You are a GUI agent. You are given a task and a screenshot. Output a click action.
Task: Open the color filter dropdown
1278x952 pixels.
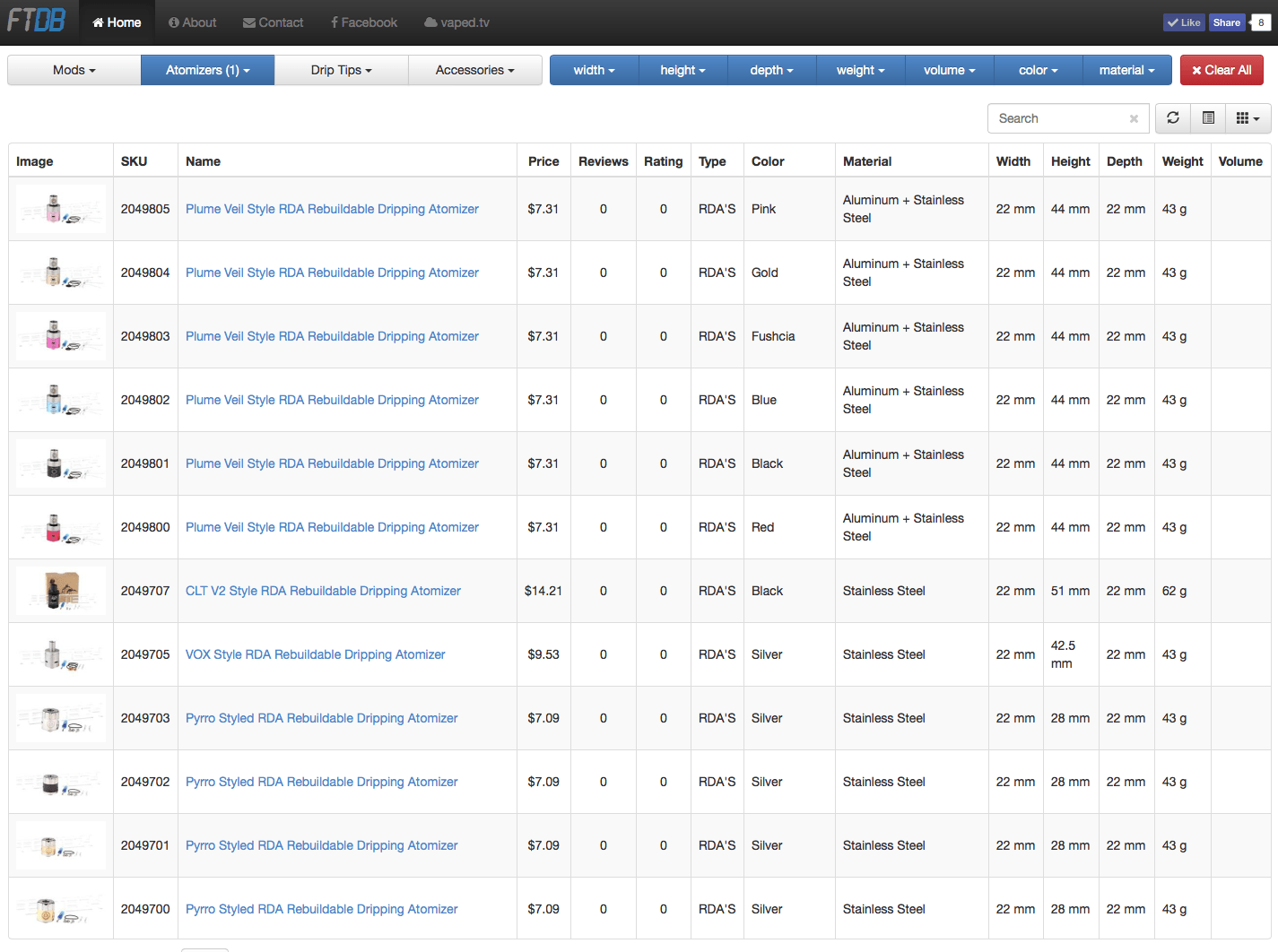click(x=1038, y=69)
